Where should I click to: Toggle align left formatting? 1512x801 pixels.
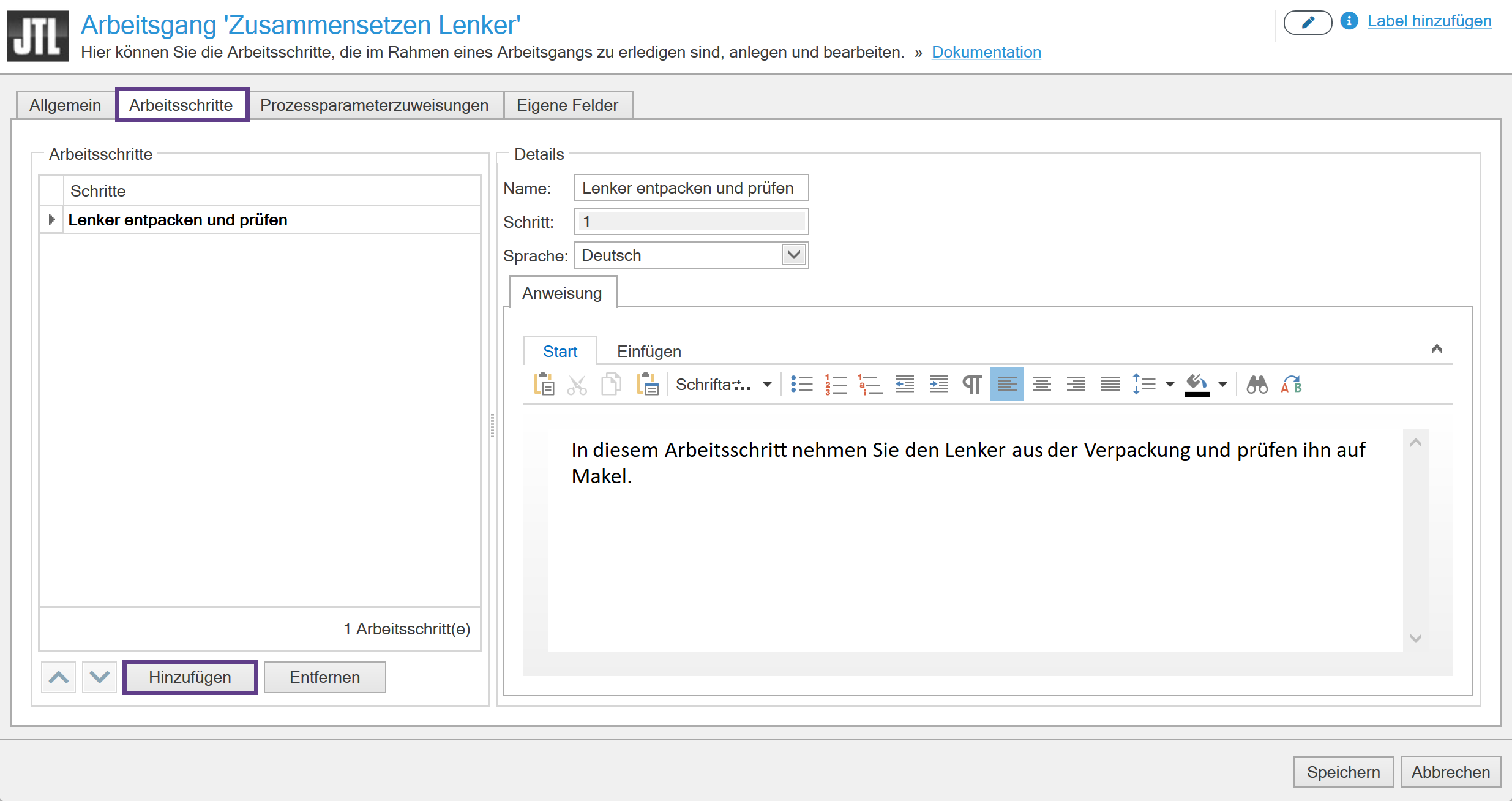pyautogui.click(x=1007, y=385)
